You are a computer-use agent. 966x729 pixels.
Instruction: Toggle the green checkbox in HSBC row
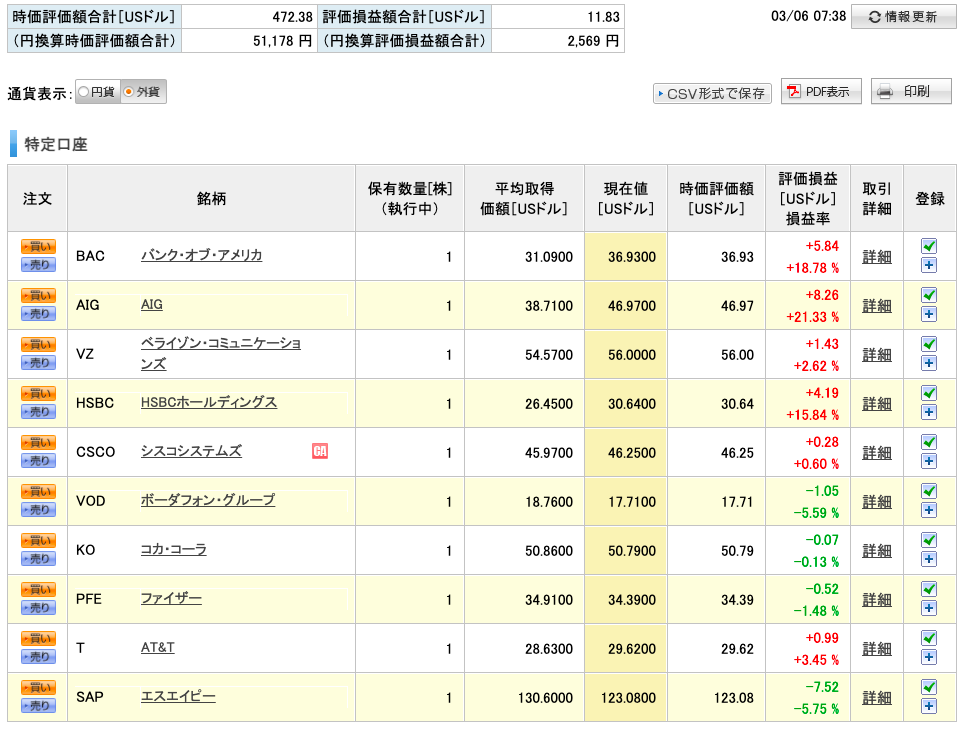coord(929,393)
